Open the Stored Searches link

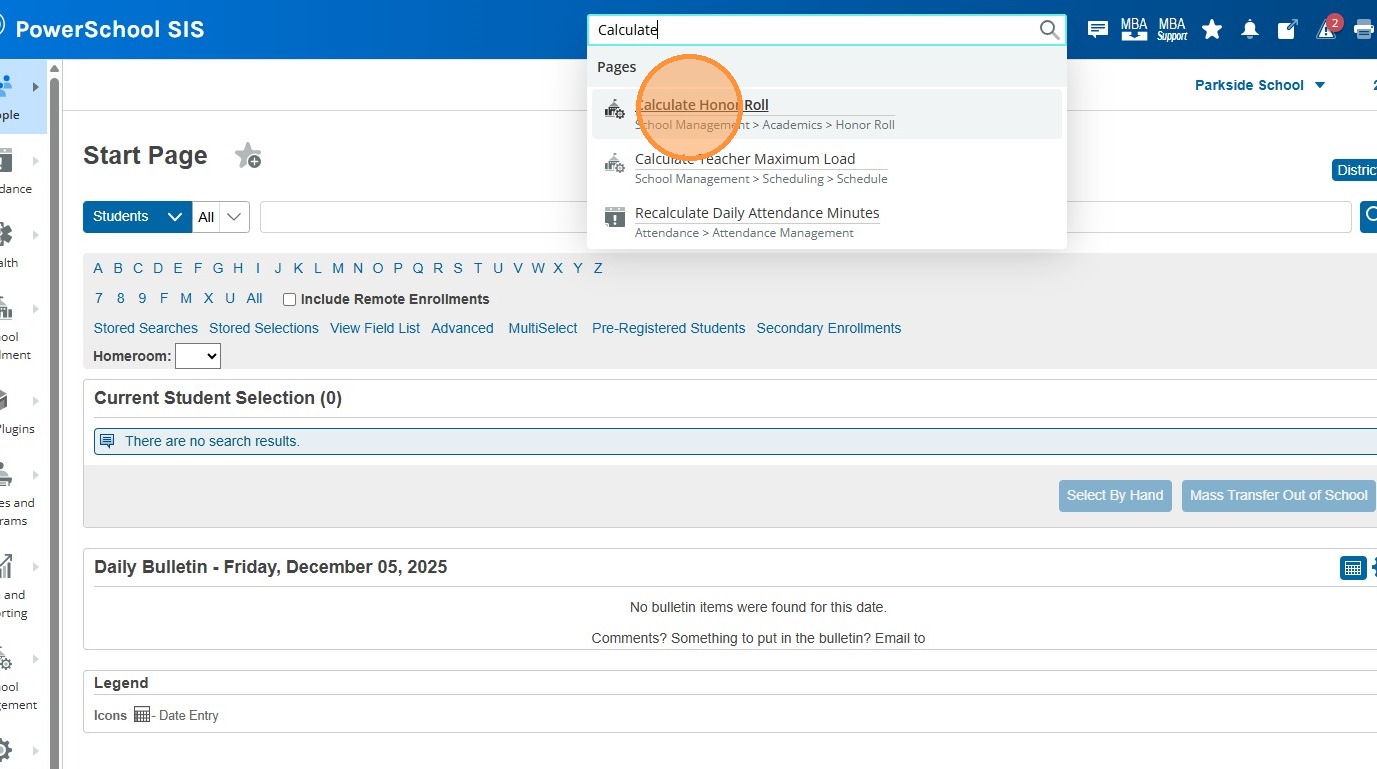coord(146,328)
